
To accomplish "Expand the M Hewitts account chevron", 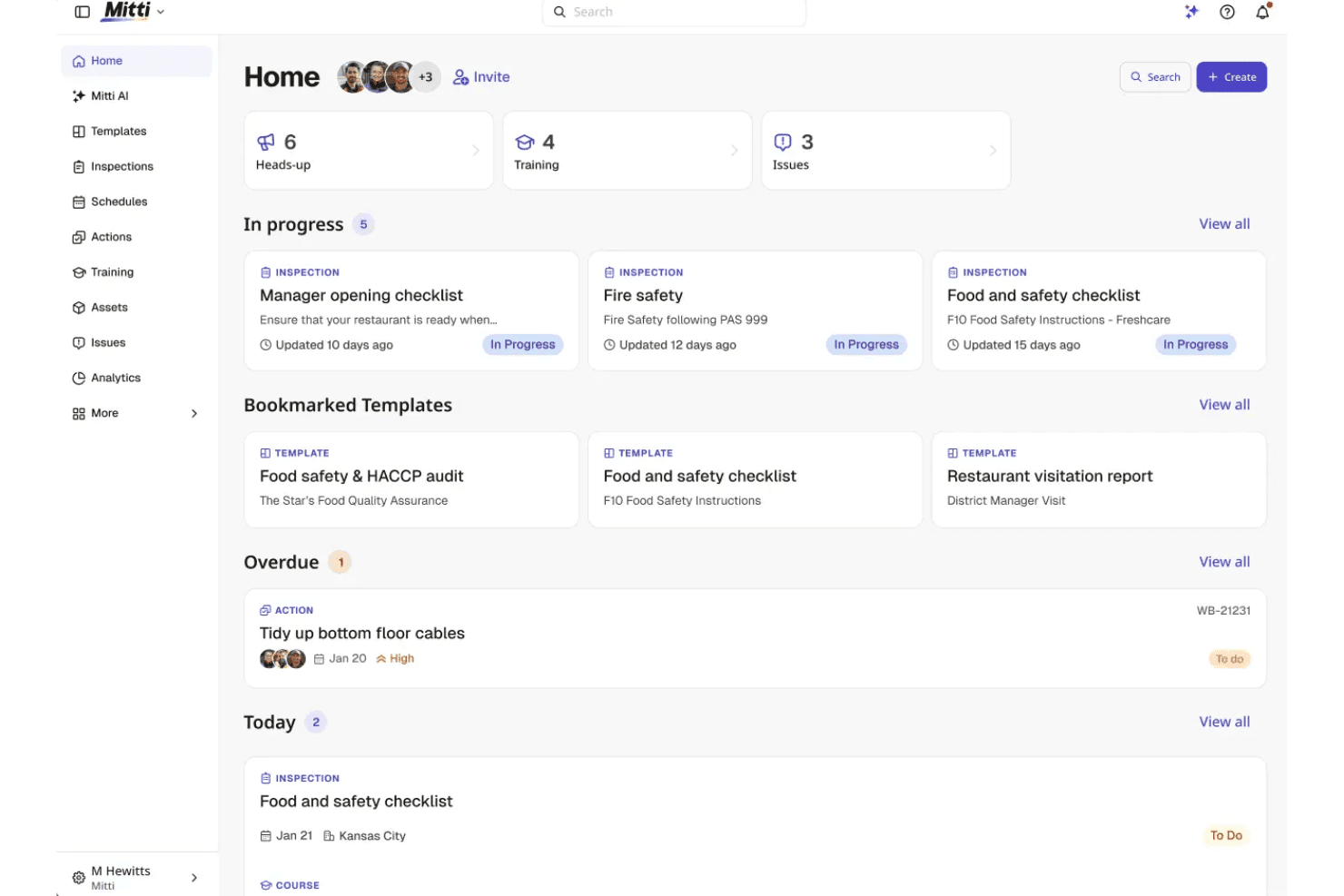I will (x=194, y=878).
